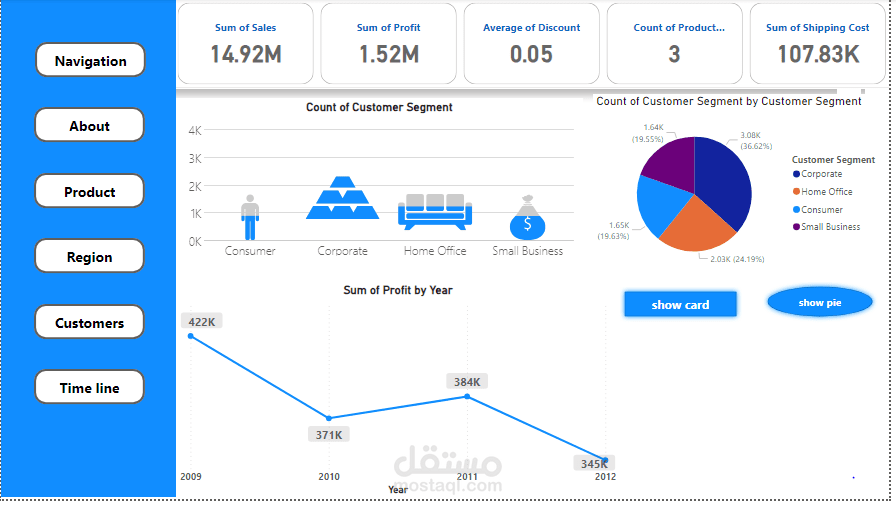
Task: Click the 1.65K (19.63%) pie label
Action: coord(613,231)
